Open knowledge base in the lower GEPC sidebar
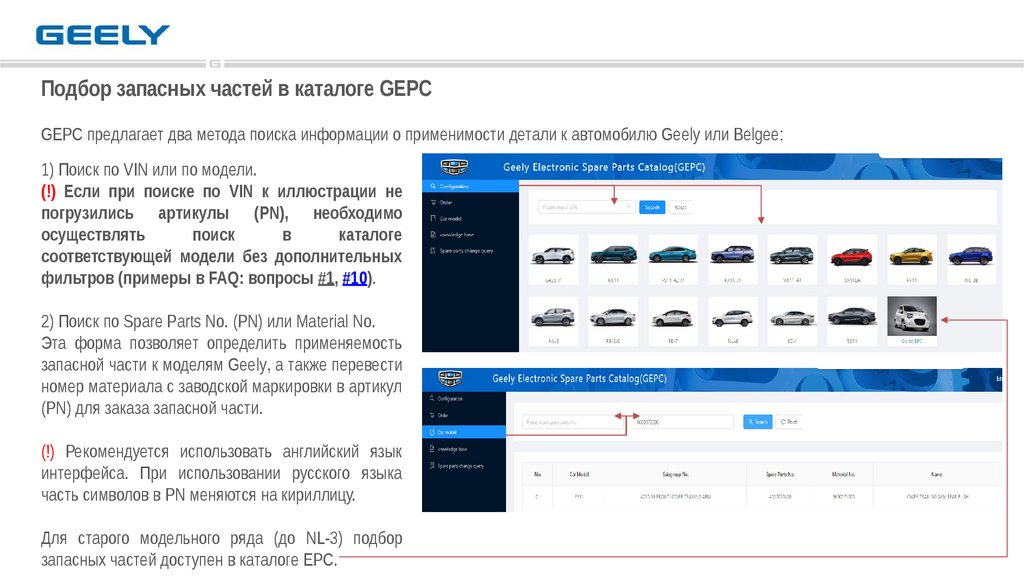1024x576 pixels. tap(452, 449)
